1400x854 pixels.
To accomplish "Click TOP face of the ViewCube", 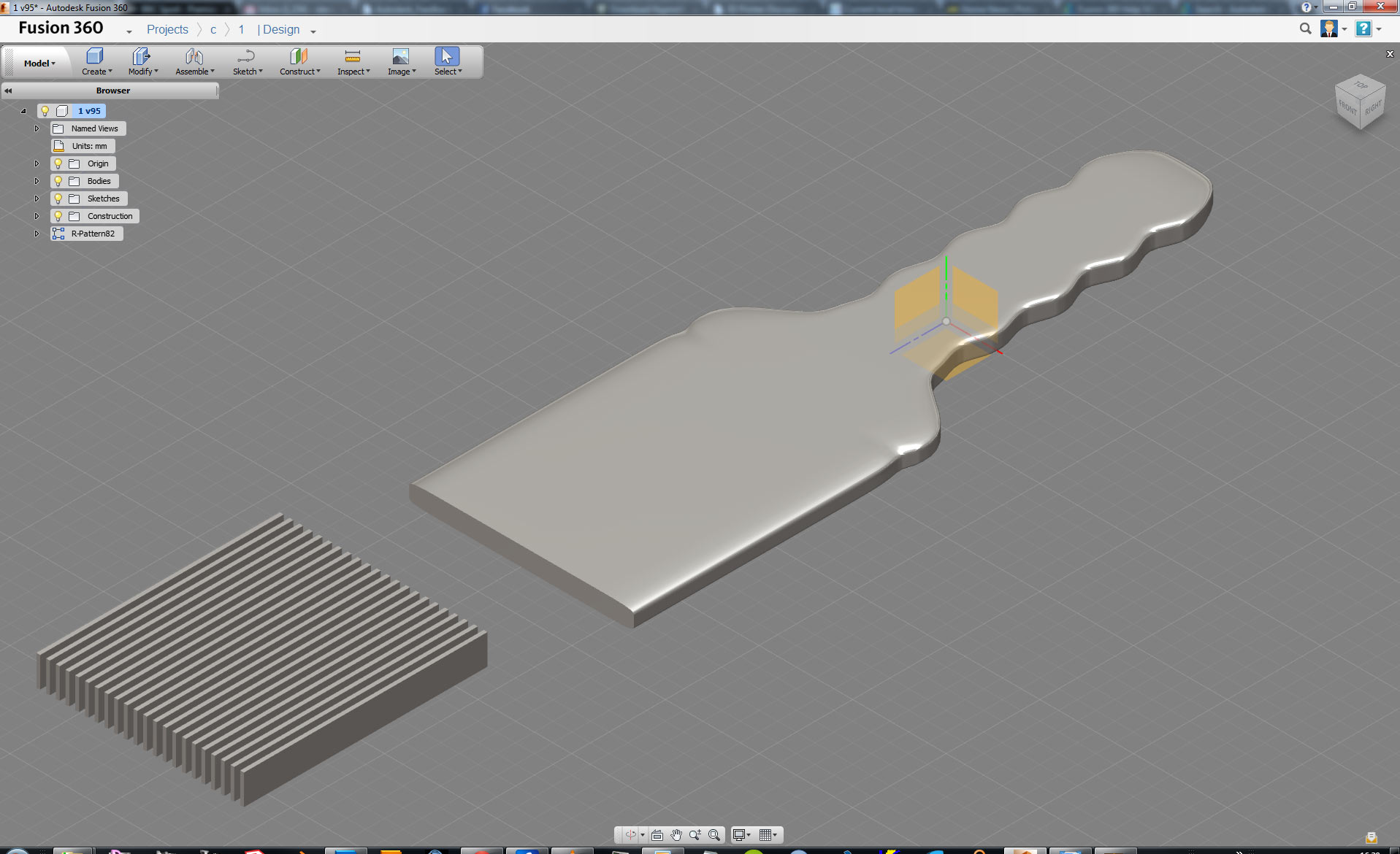I will pyautogui.click(x=1360, y=86).
